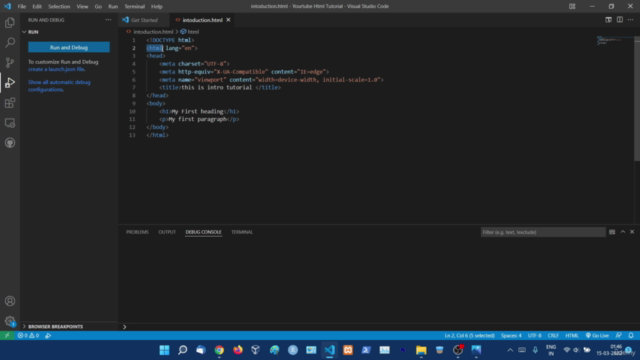
Task: Customize layout icon in title bar
Action: point(572,6)
